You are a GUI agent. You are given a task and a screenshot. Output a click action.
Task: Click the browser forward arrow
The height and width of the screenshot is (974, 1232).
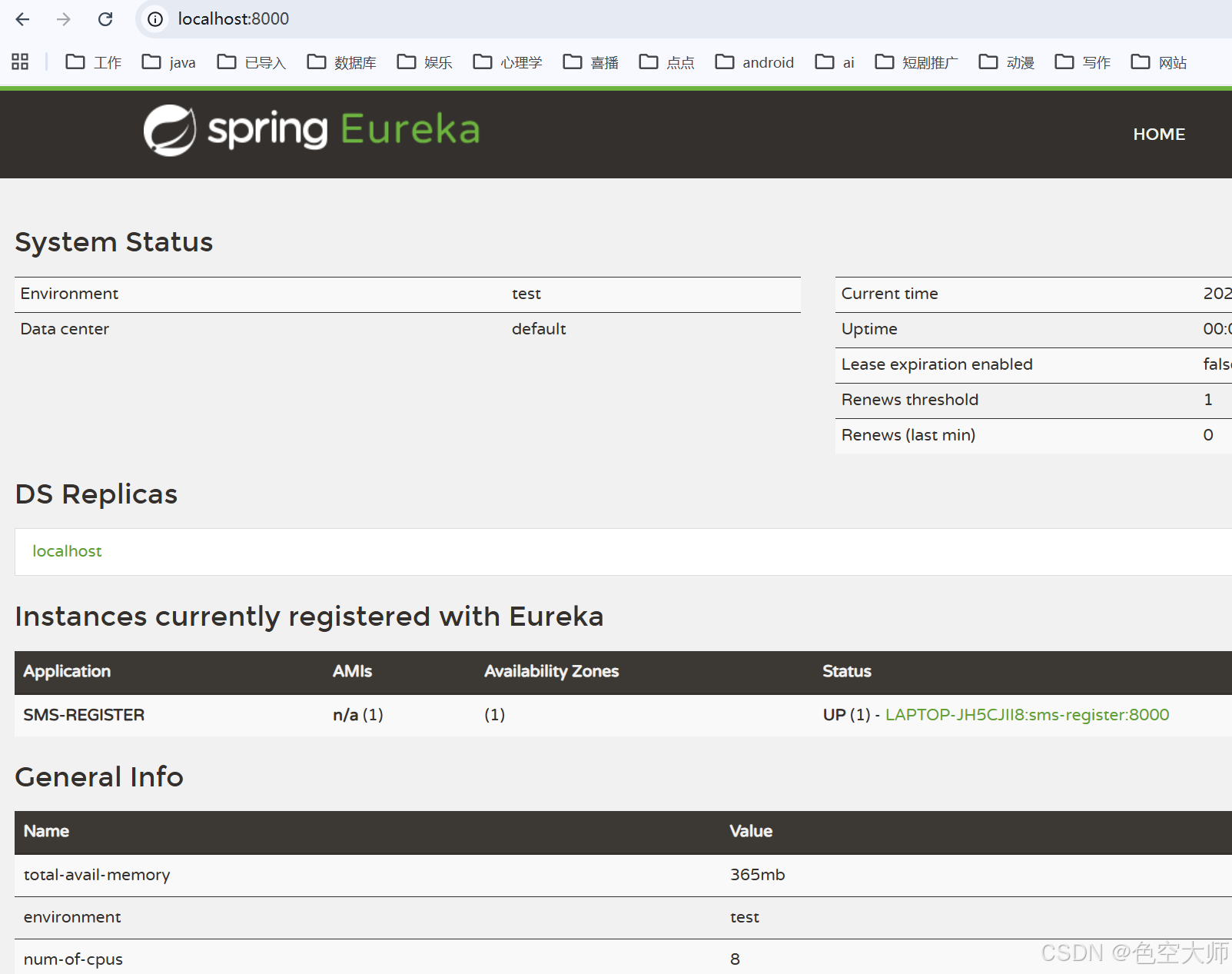click(x=64, y=19)
